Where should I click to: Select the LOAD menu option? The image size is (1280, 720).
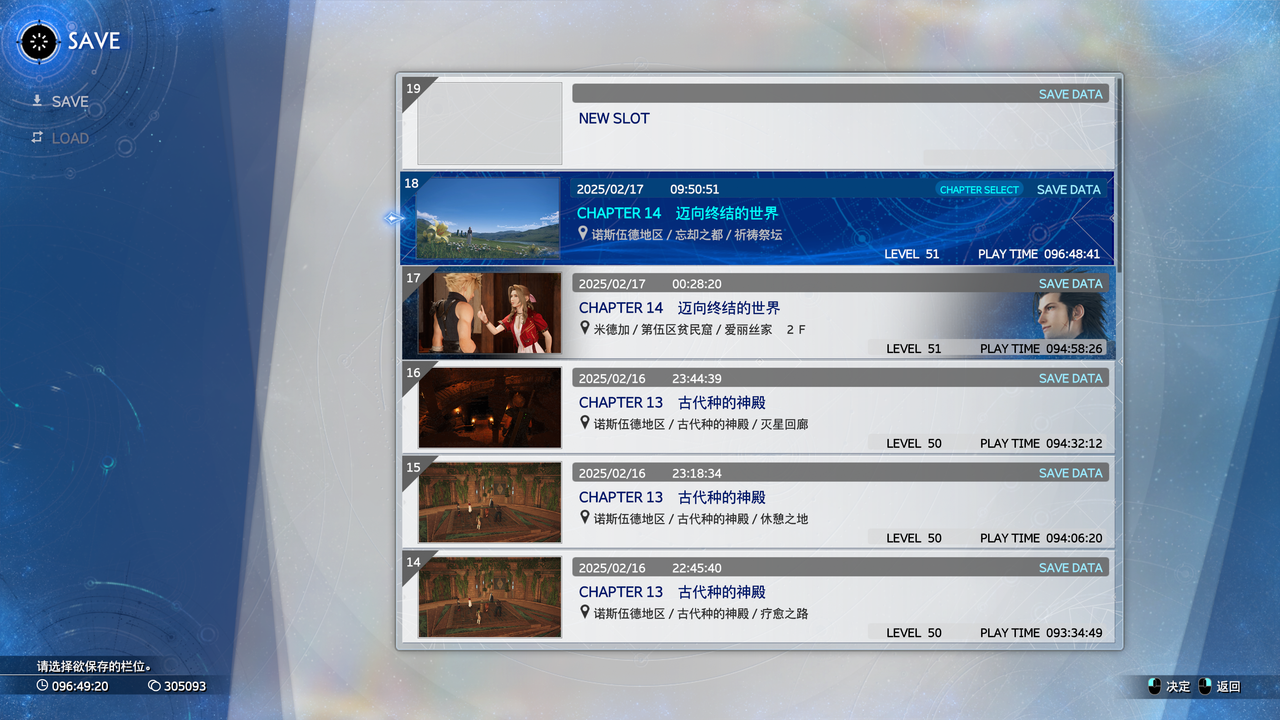pos(70,138)
